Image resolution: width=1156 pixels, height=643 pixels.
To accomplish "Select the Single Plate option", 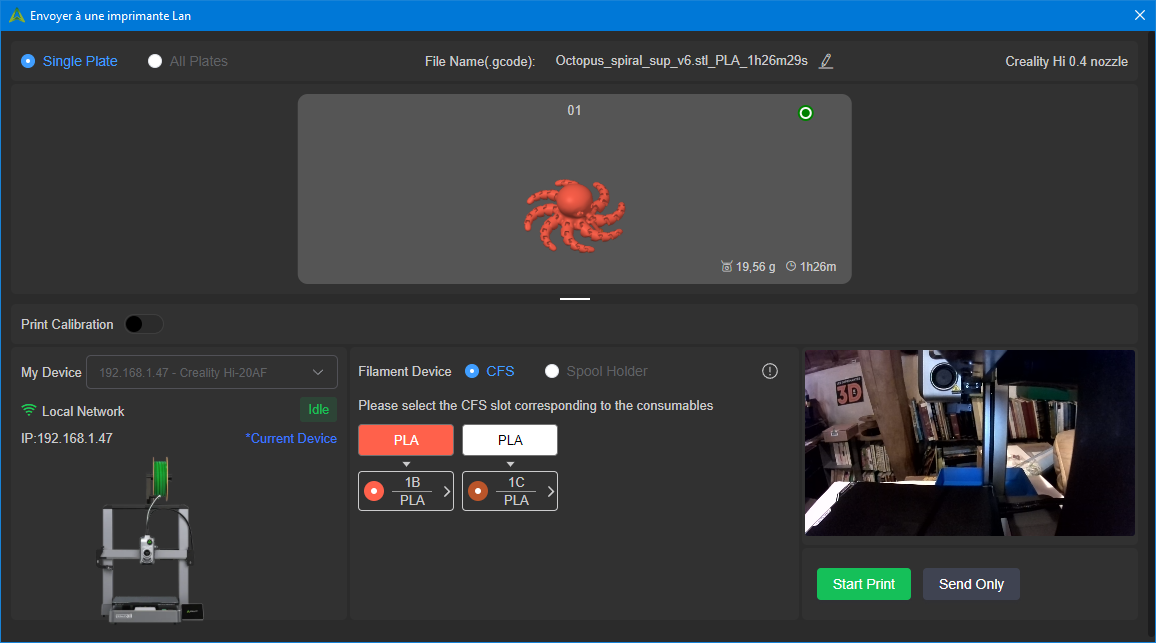I will 69,61.
